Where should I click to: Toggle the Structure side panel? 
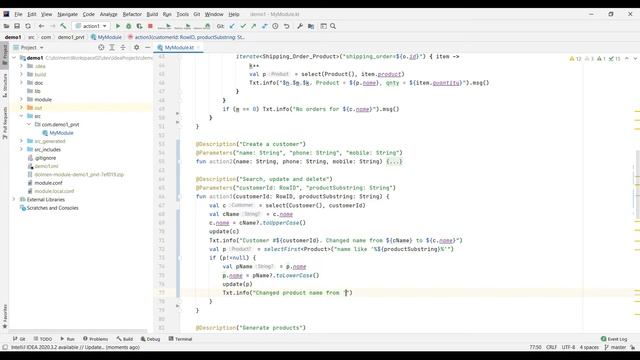click(5, 85)
